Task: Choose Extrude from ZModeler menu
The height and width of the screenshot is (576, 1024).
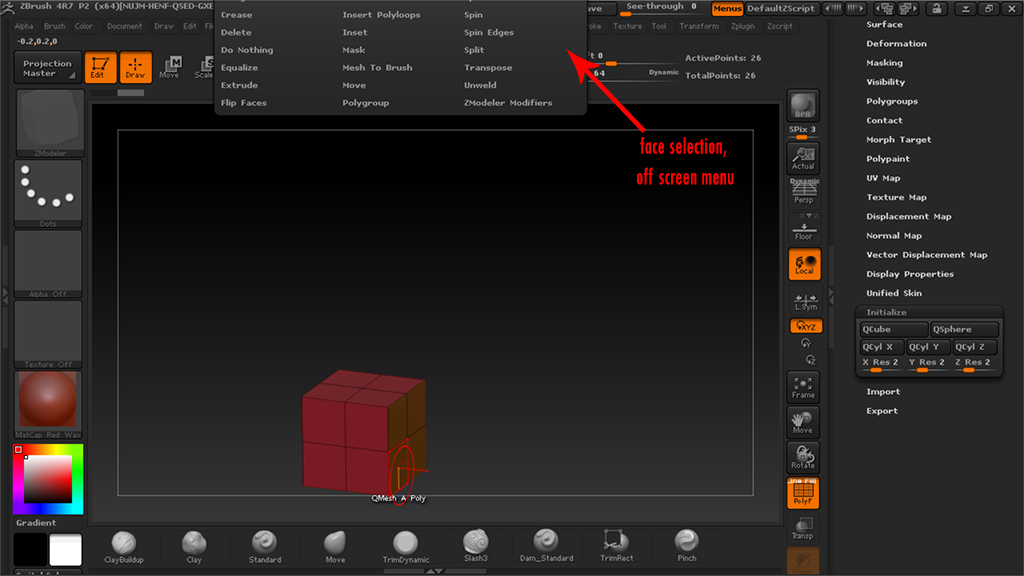Action: coord(239,85)
